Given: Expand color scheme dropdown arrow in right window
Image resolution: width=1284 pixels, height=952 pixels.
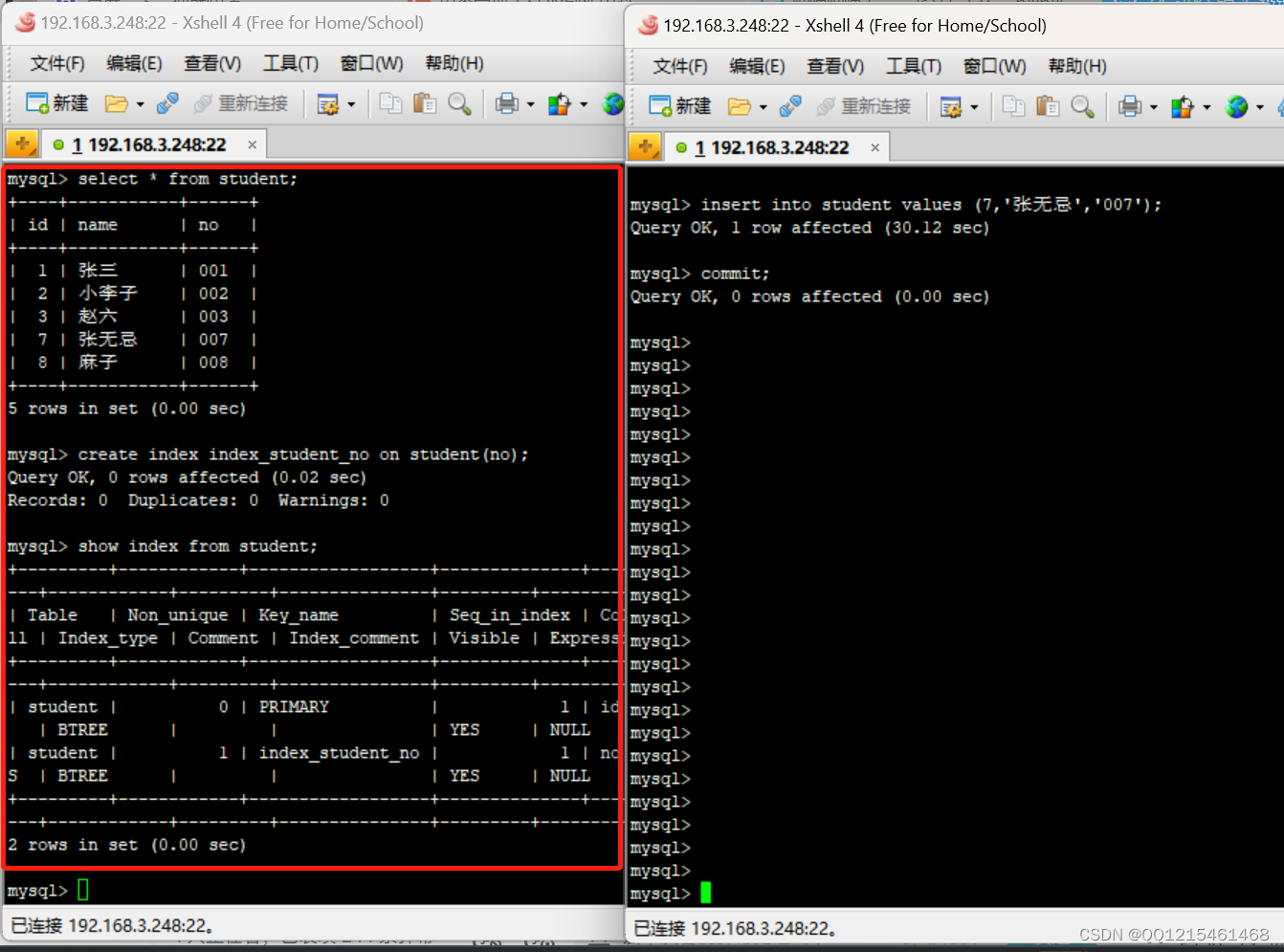Looking at the screenshot, I should [1206, 107].
